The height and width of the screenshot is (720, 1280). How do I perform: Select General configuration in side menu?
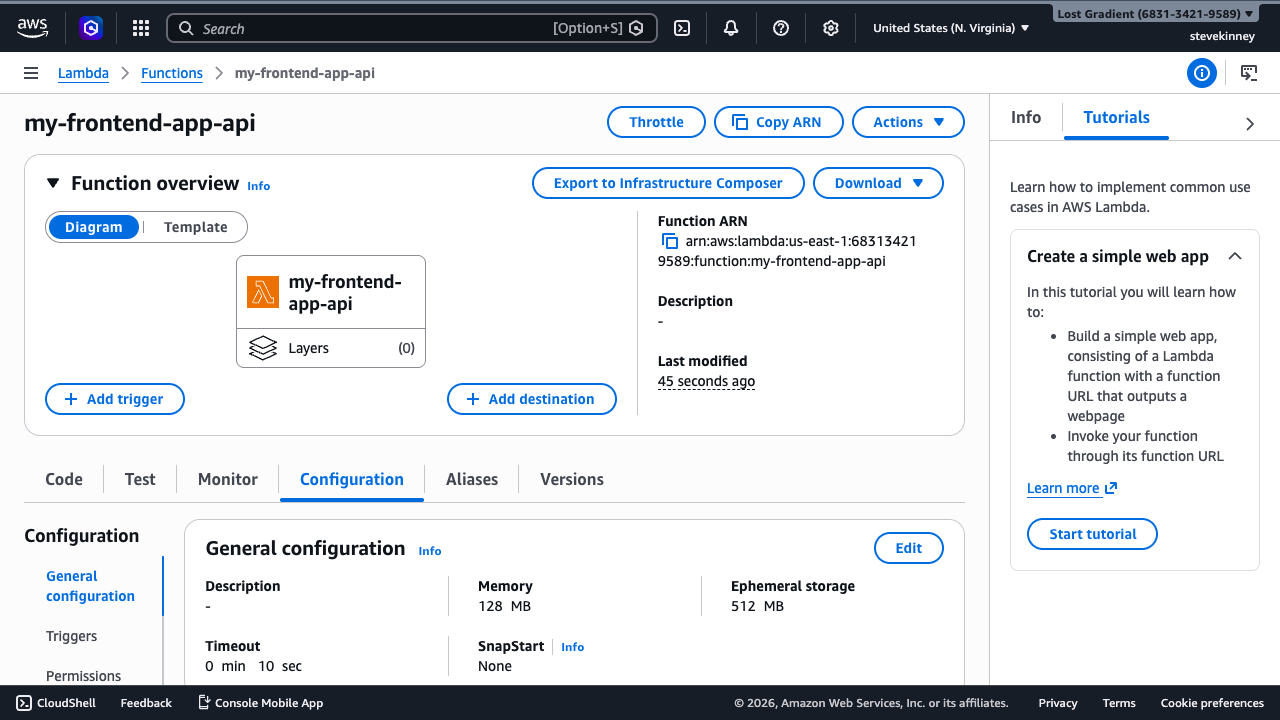coord(90,586)
